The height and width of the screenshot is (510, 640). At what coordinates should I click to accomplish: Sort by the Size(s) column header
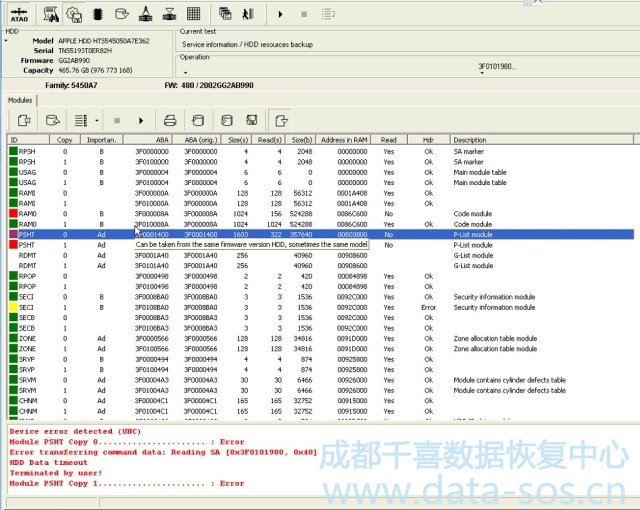coord(236,140)
